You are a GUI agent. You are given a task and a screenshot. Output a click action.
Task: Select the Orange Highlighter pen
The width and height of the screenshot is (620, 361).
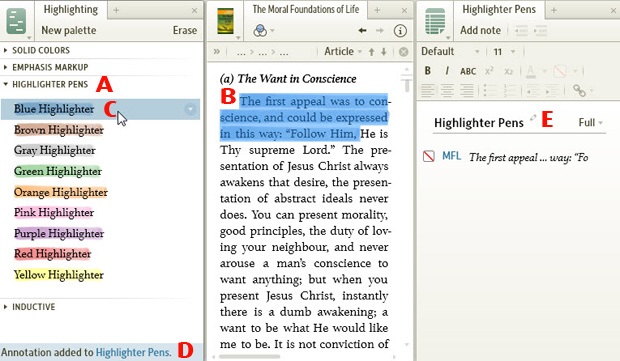61,192
